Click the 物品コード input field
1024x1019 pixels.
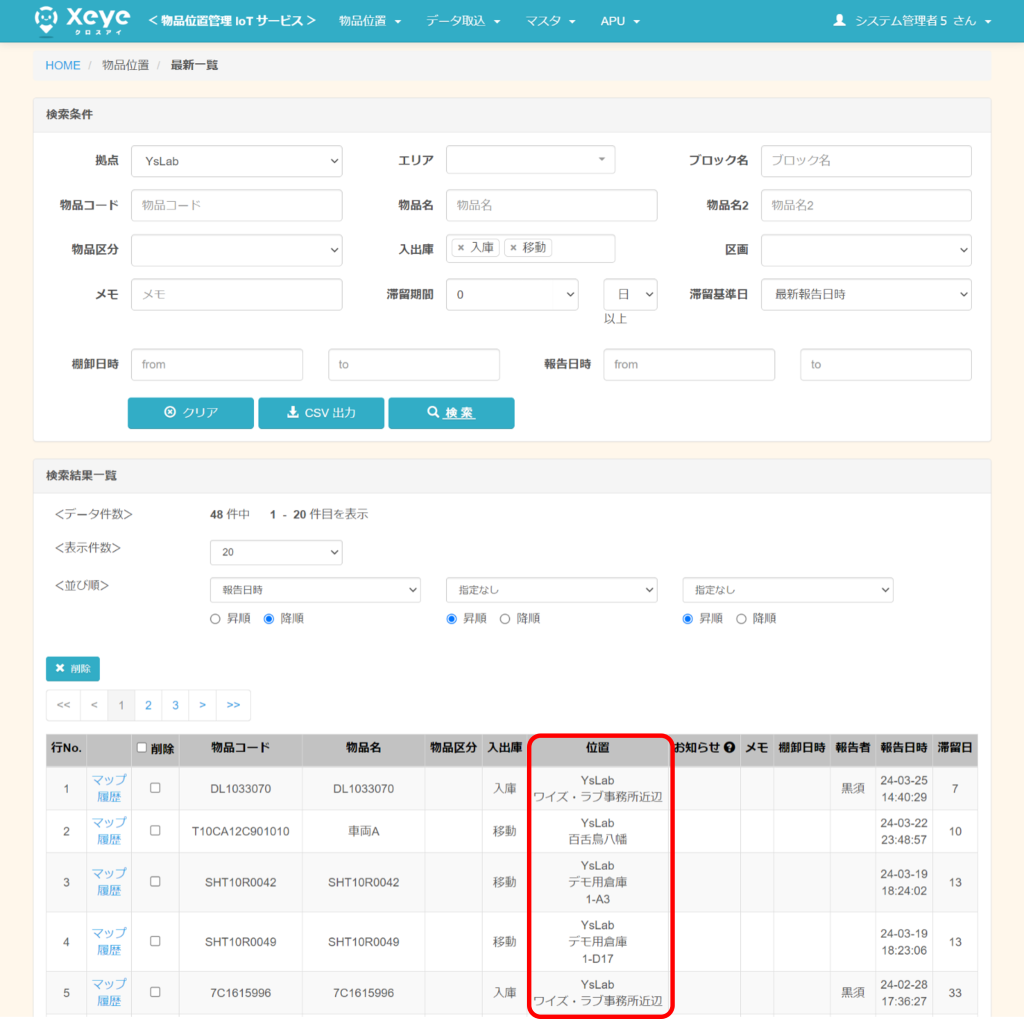pyautogui.click(x=236, y=205)
